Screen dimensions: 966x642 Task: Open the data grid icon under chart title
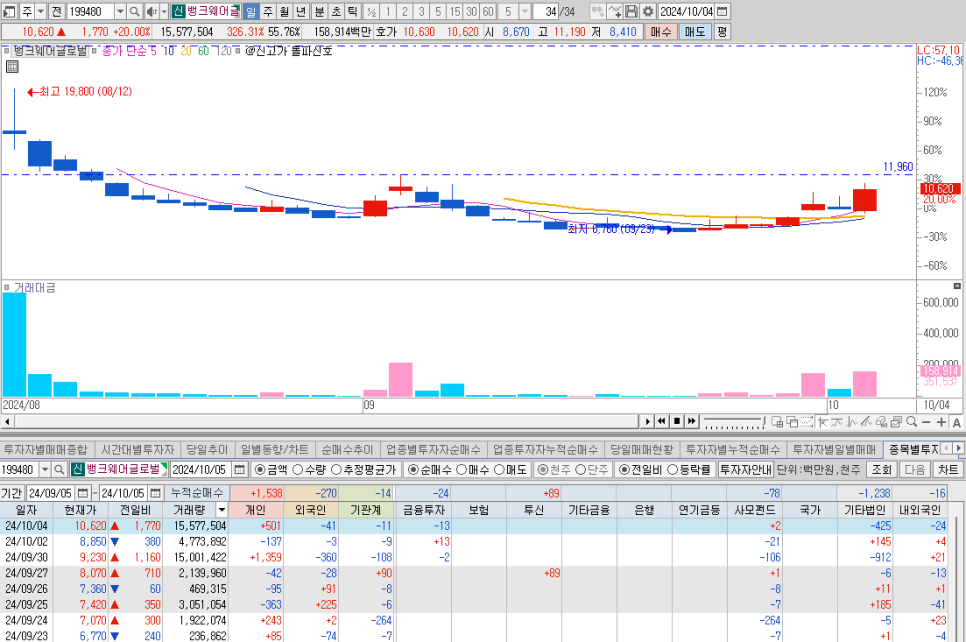click(x=12, y=67)
